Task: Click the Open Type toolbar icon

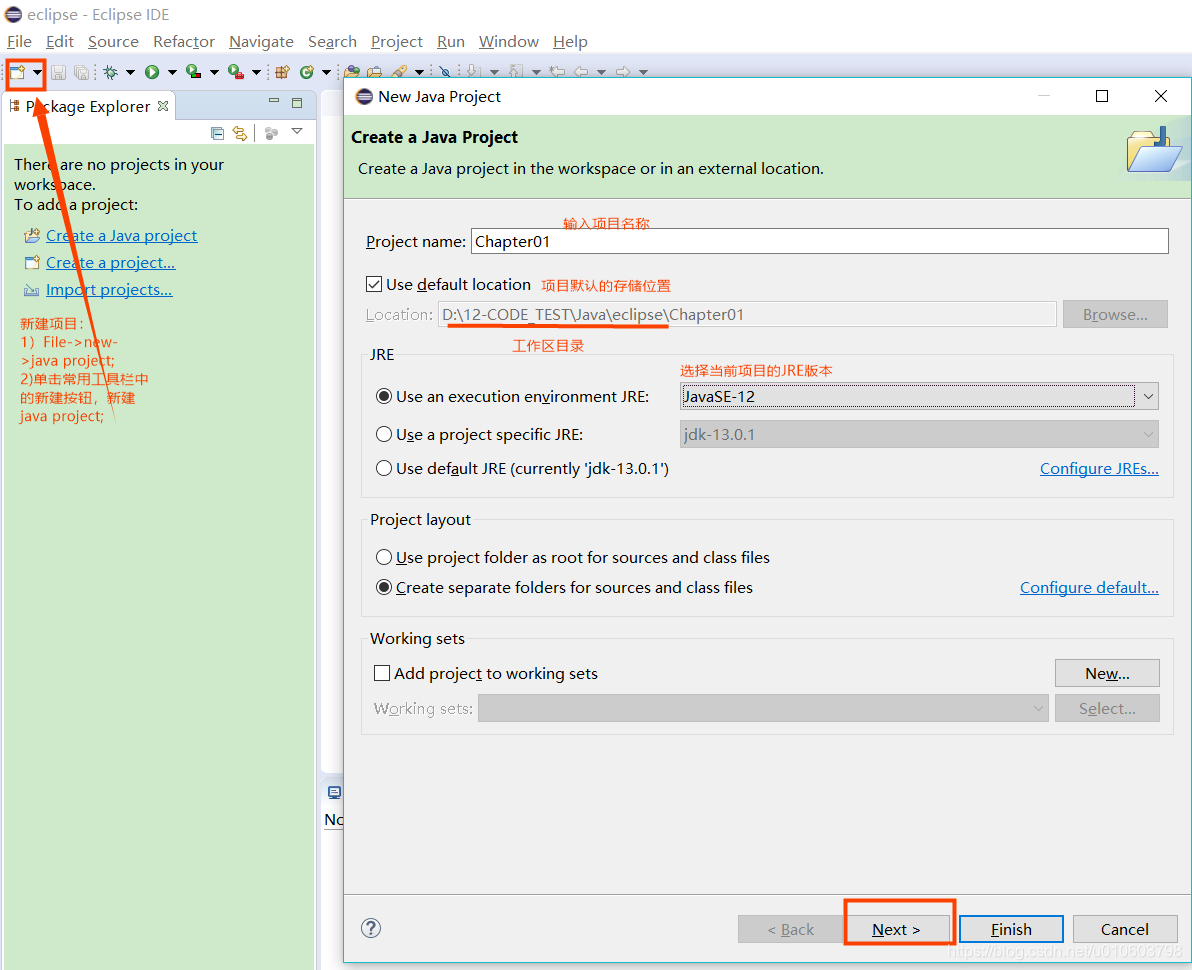Action: (352, 72)
